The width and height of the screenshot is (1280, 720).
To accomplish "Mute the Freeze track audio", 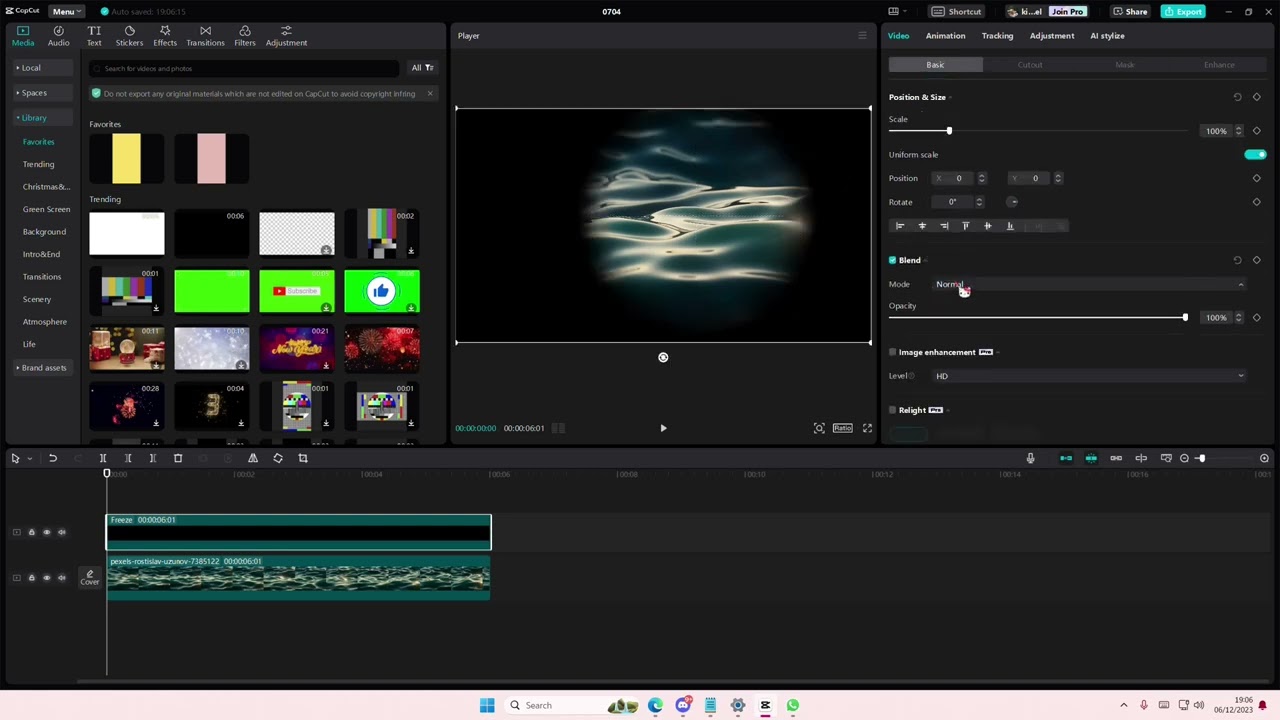I will 62,532.
